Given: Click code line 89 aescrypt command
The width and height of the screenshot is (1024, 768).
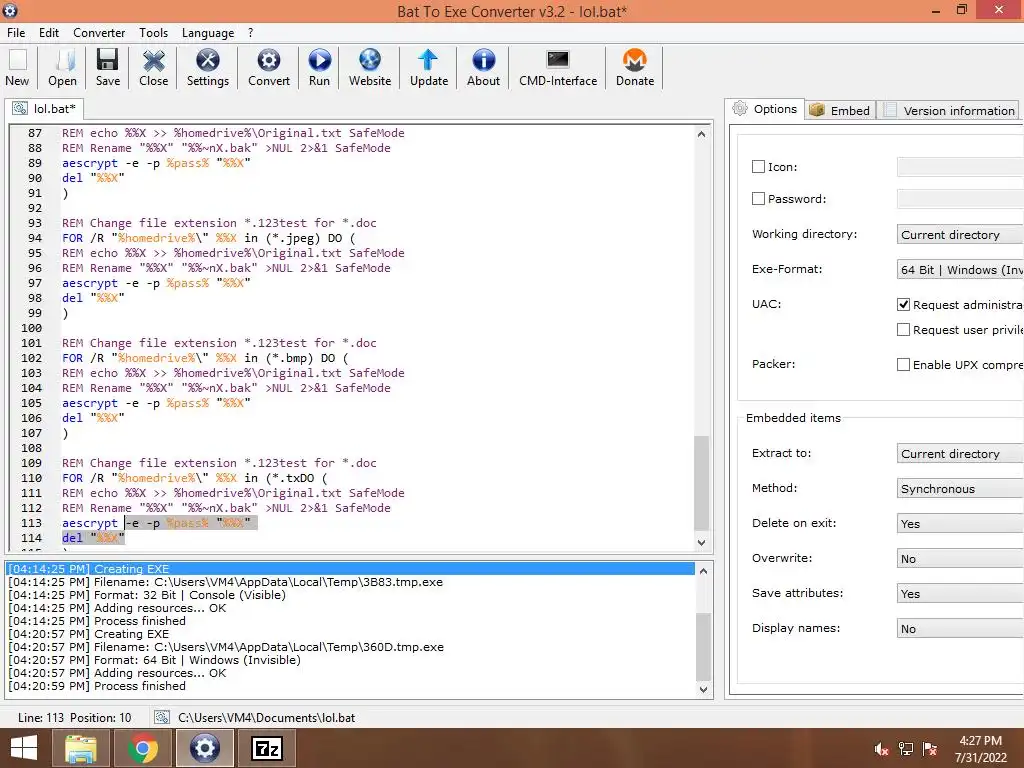Looking at the screenshot, I should pos(156,163).
